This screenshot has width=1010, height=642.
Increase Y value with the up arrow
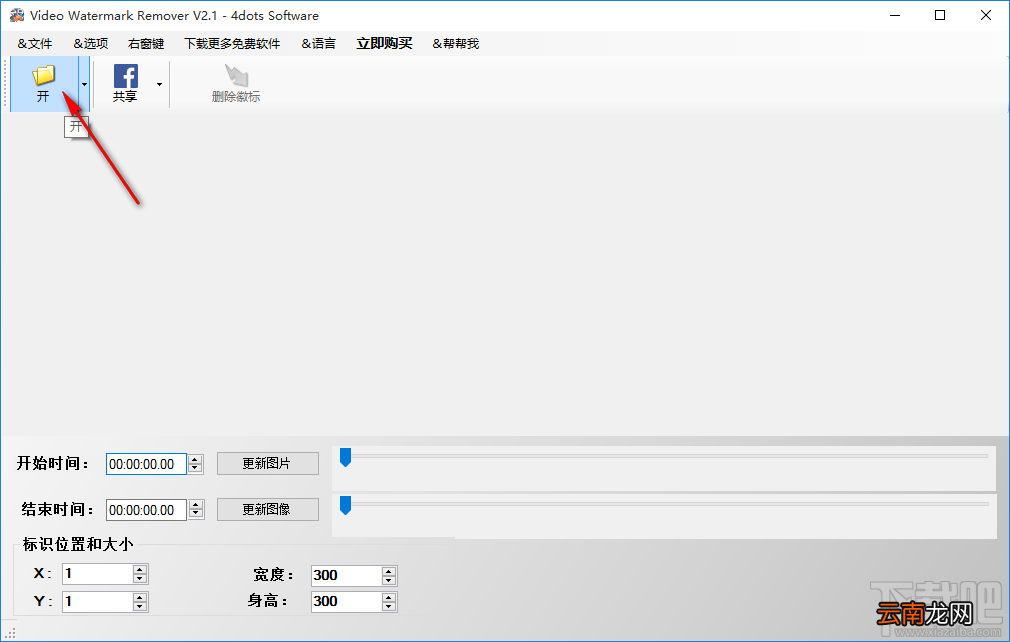tap(140, 598)
